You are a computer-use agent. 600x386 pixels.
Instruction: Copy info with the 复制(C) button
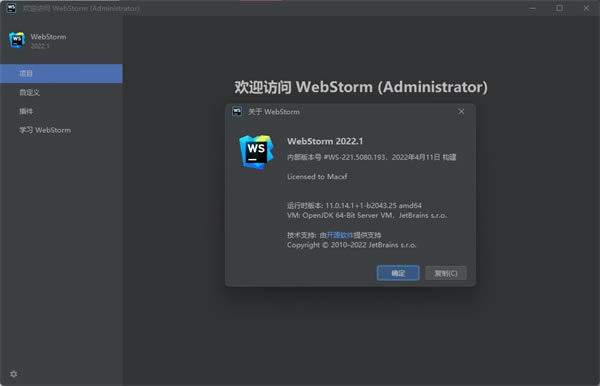(x=446, y=273)
